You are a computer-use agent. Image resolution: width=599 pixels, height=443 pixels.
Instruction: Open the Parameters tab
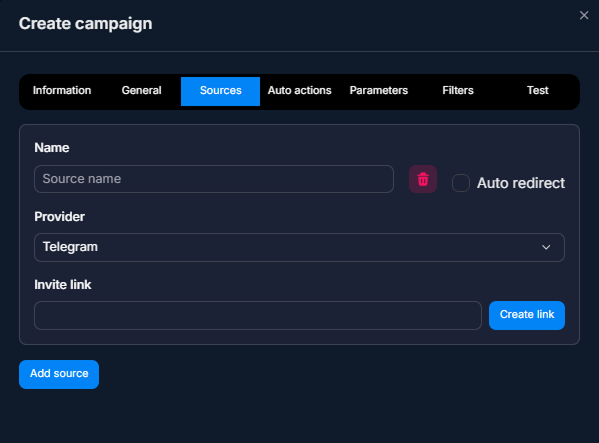pyautogui.click(x=379, y=91)
